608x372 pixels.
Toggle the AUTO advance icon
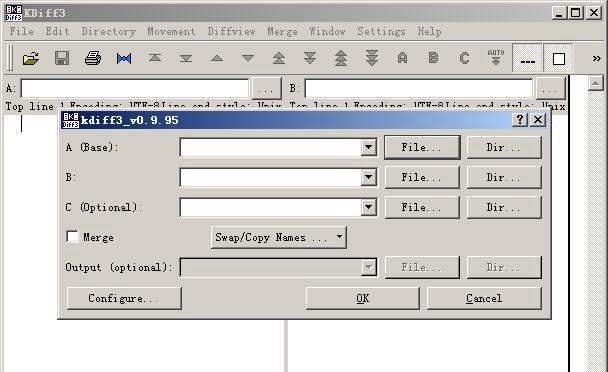(496, 58)
